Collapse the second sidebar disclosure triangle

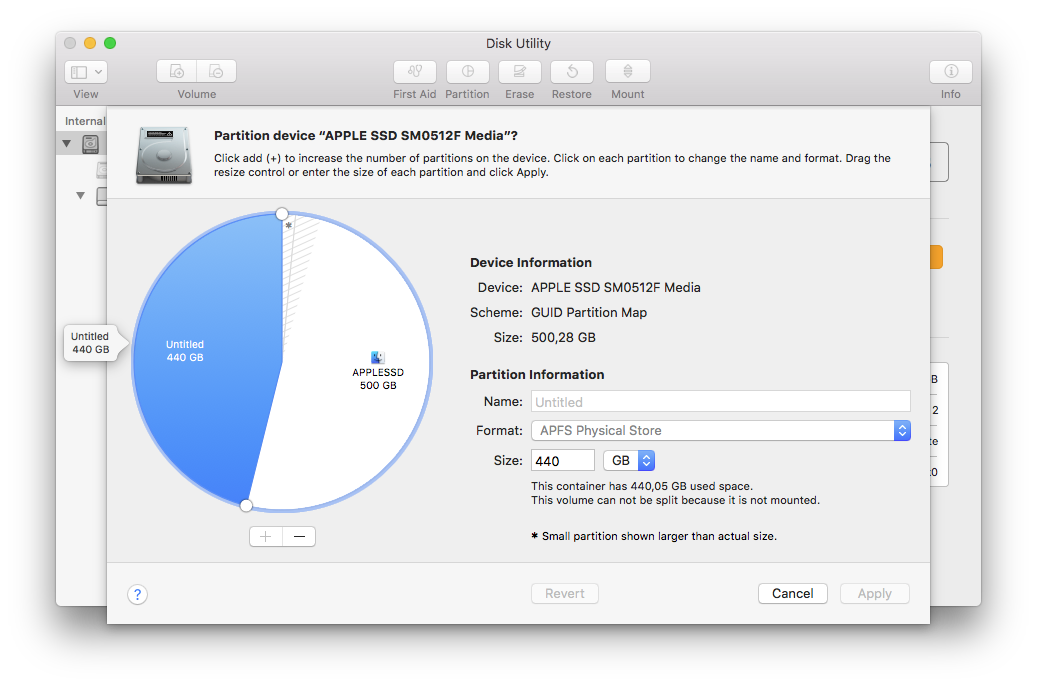click(x=81, y=195)
